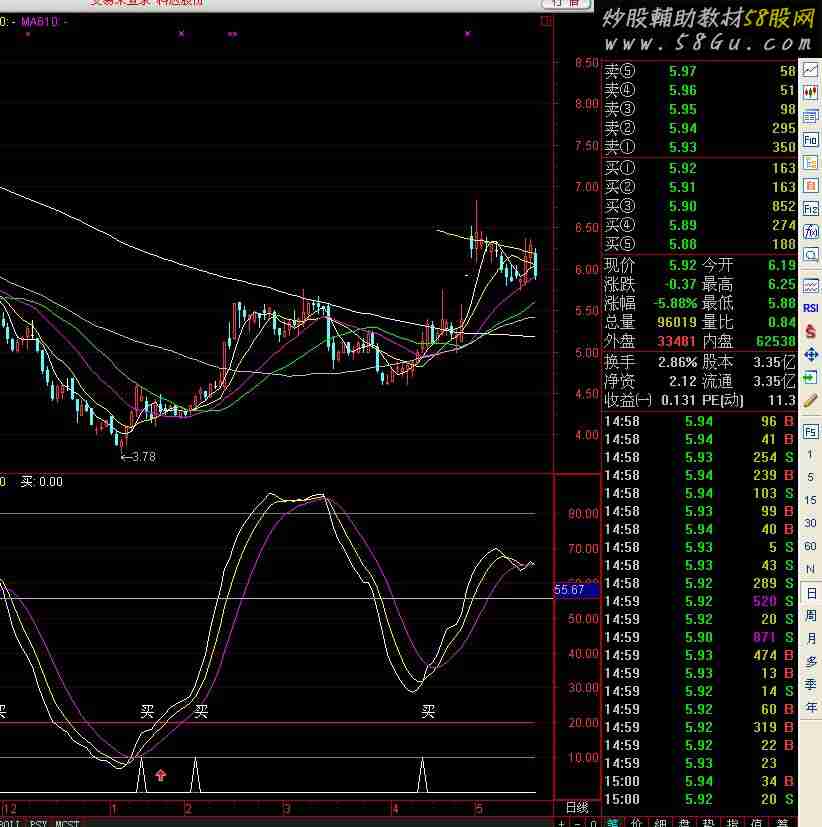Click the 总量 96019 value

[x=677, y=322]
